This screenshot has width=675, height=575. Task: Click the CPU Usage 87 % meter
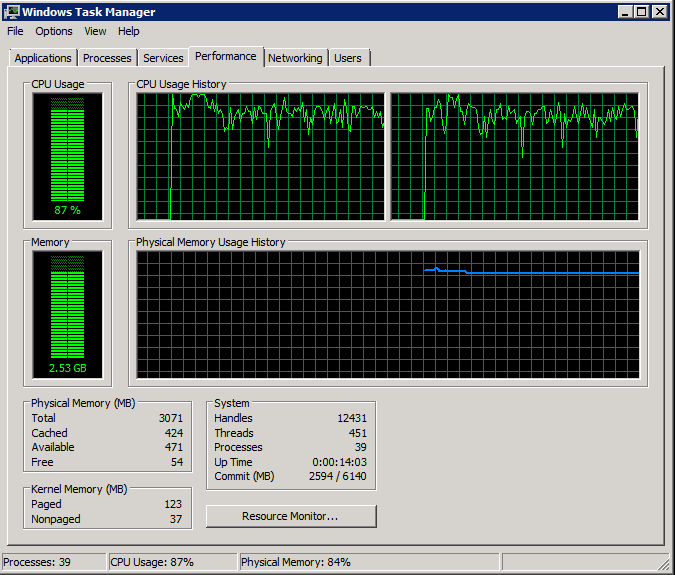click(x=68, y=157)
